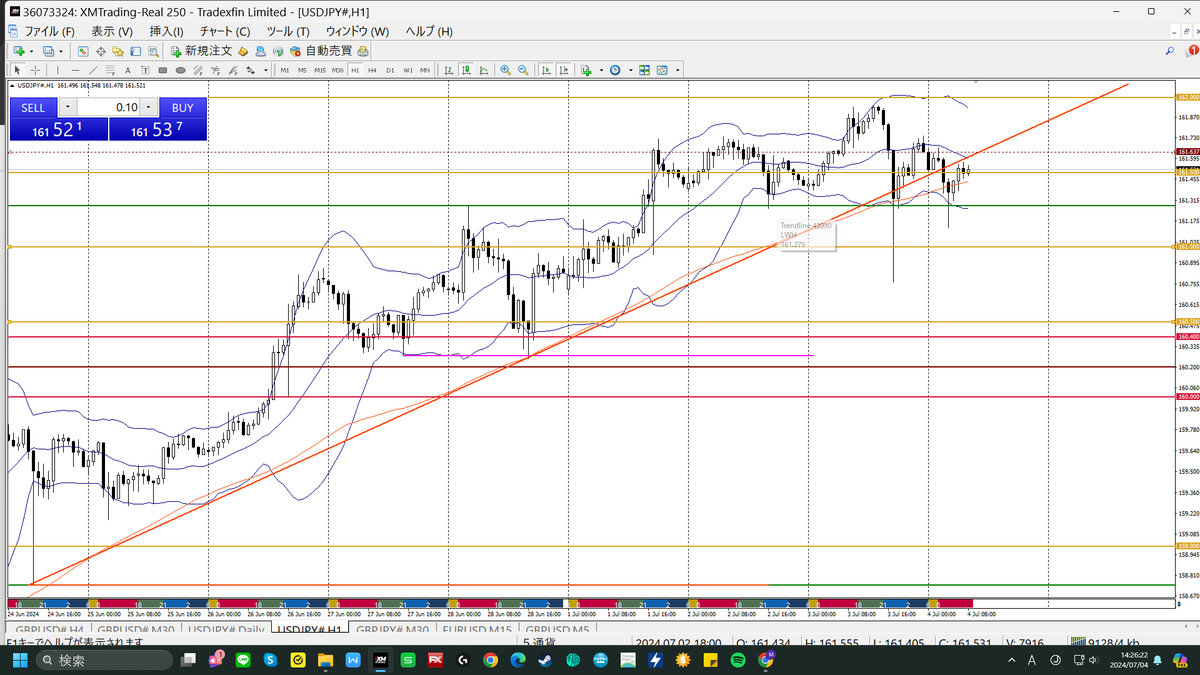Click the BUY button
Viewport: 1200px width, 675px height.
[x=182, y=107]
